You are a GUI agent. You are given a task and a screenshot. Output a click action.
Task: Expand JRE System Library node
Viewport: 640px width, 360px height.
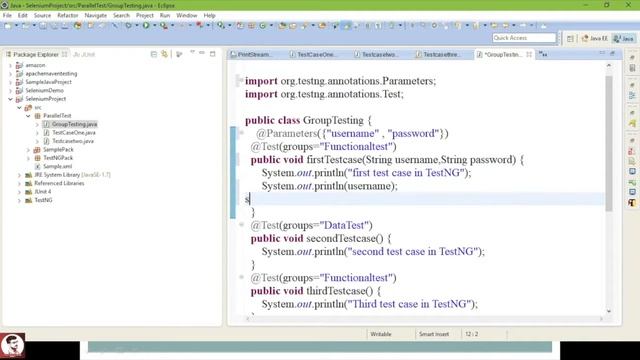(19, 175)
